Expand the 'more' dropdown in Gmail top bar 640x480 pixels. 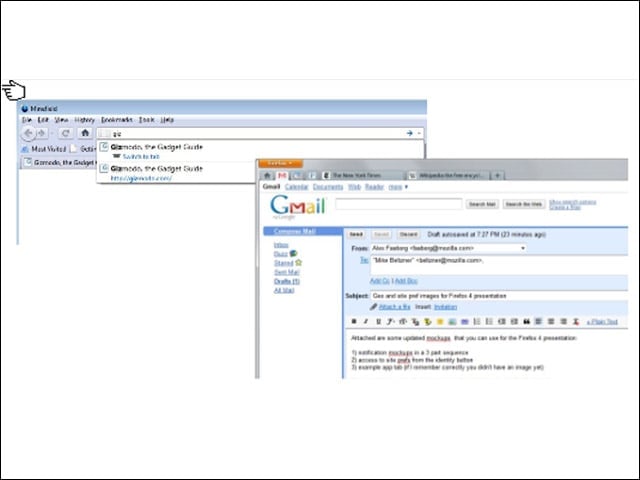click(398, 187)
